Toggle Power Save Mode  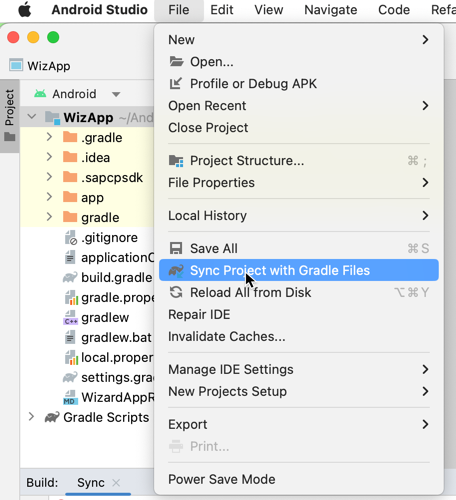pos(299,479)
